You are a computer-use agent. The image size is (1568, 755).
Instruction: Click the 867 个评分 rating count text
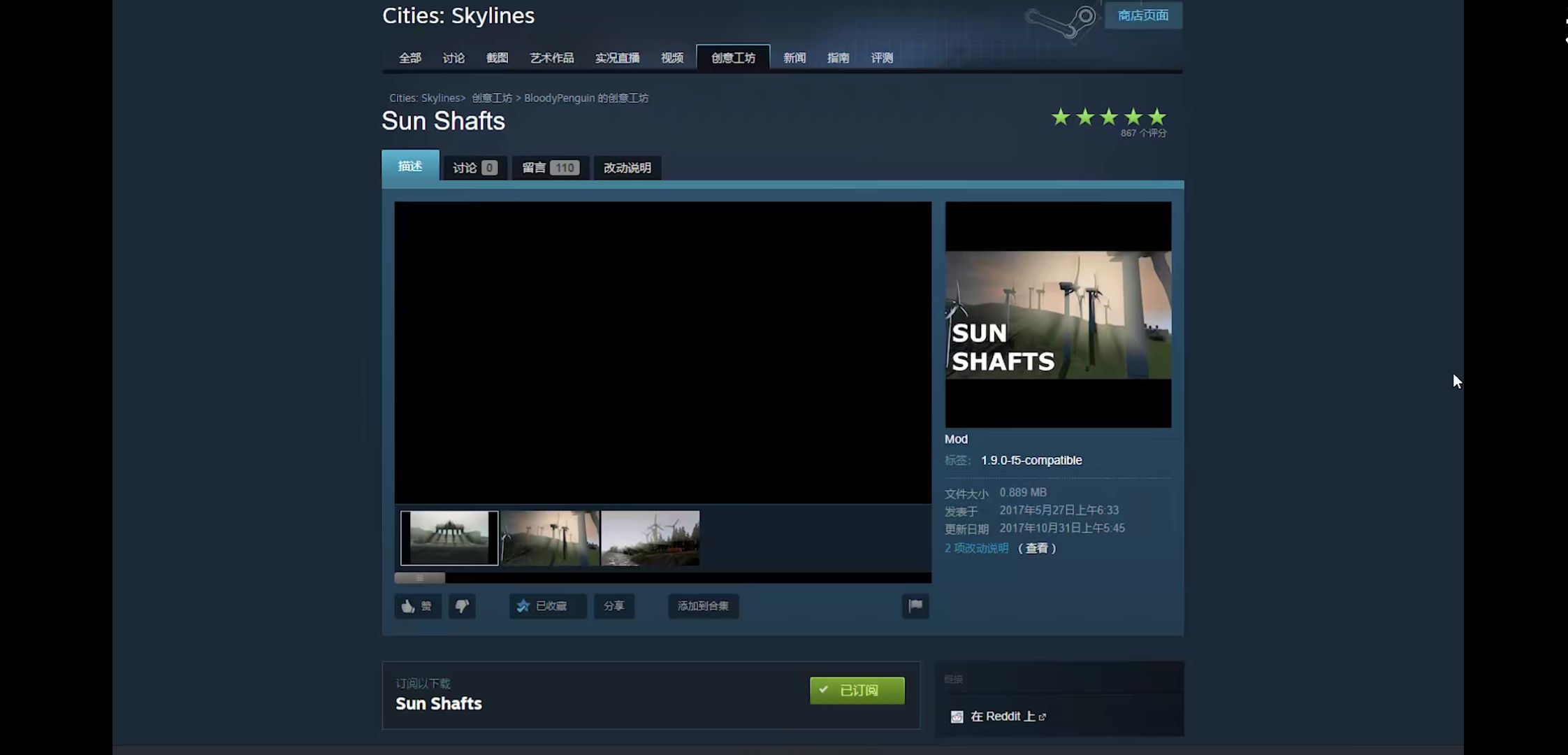click(x=1143, y=133)
